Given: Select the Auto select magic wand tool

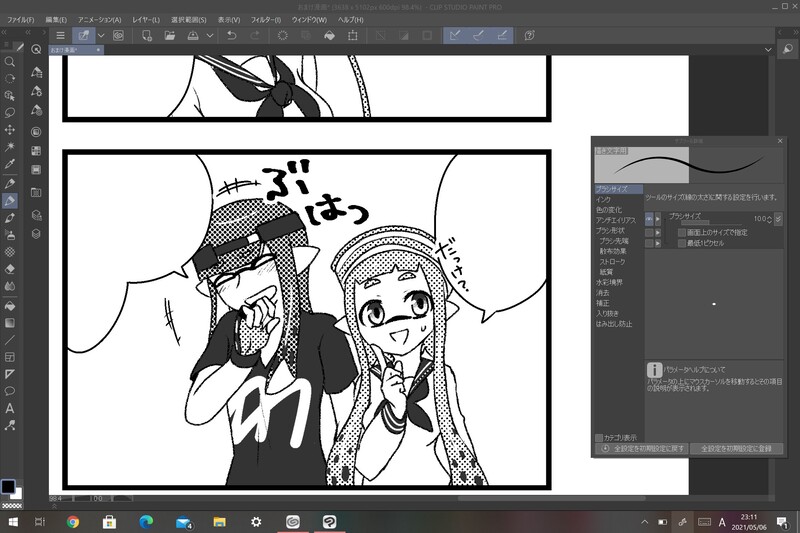Looking at the screenshot, I should (9, 147).
